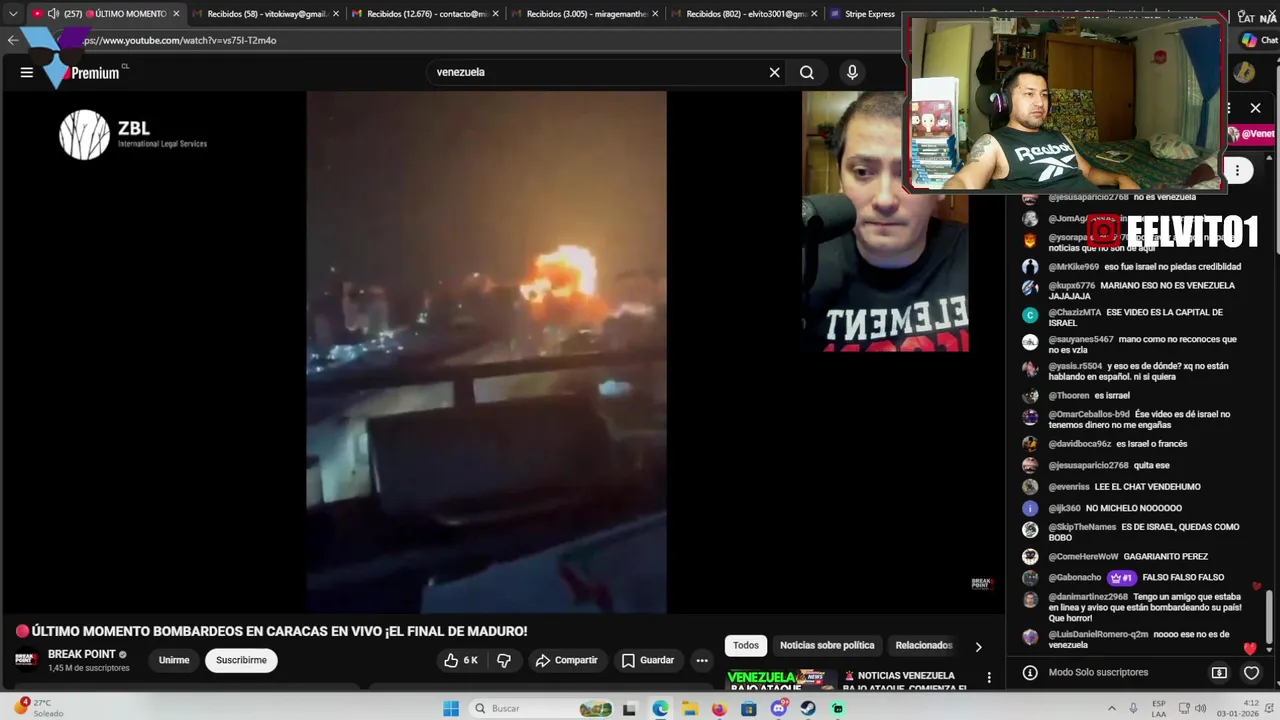This screenshot has height=720, width=1280.
Task: Share the video via Compartir
Action: pos(566,660)
